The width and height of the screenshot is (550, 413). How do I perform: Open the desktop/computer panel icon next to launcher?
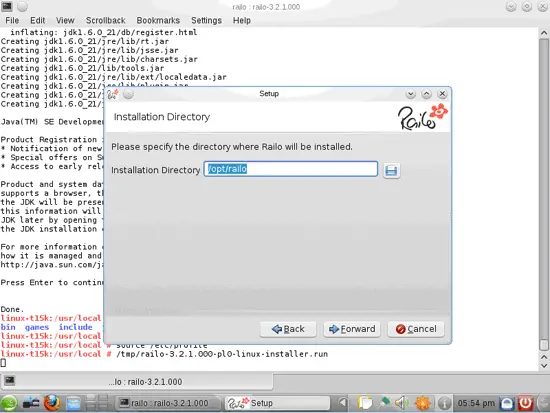pyautogui.click(x=31, y=403)
